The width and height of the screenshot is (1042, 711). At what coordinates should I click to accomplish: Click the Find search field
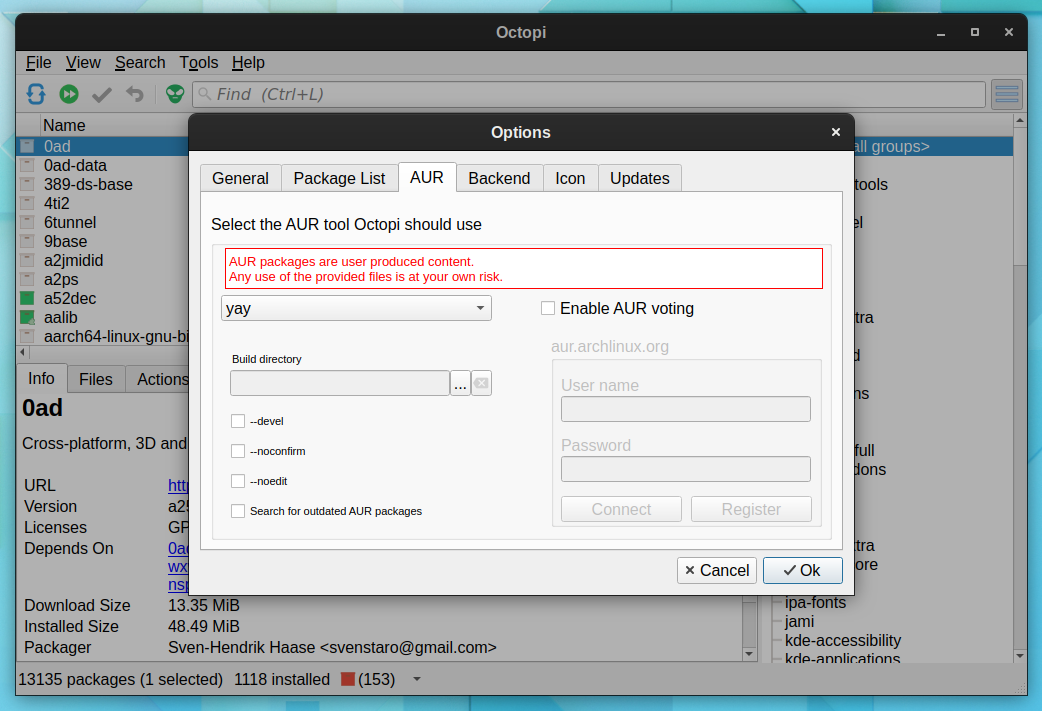click(589, 94)
